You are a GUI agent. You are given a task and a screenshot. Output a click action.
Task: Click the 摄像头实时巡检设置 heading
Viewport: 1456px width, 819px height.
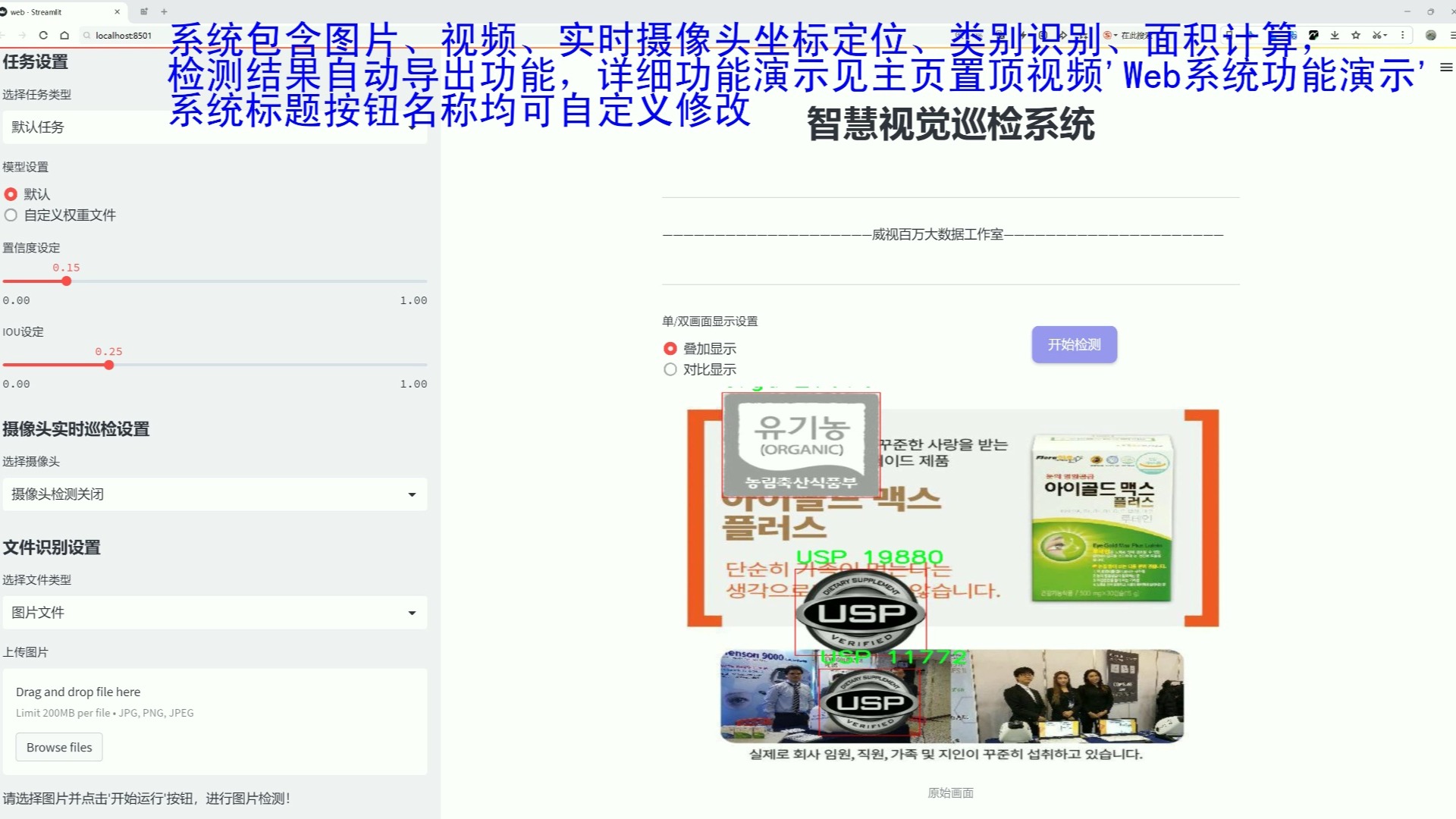coord(76,429)
